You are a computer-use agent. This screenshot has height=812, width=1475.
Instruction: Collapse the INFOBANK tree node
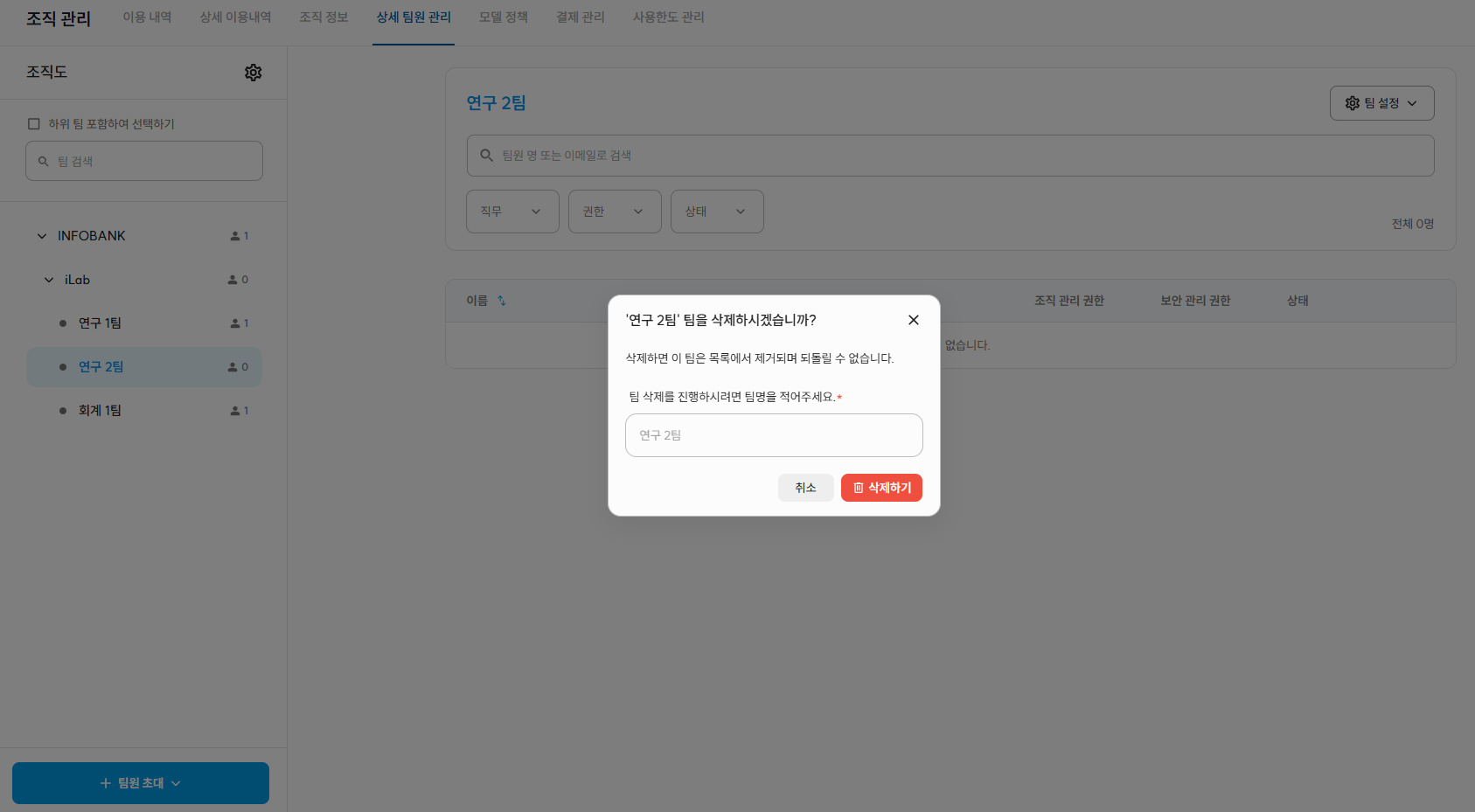pyautogui.click(x=42, y=236)
